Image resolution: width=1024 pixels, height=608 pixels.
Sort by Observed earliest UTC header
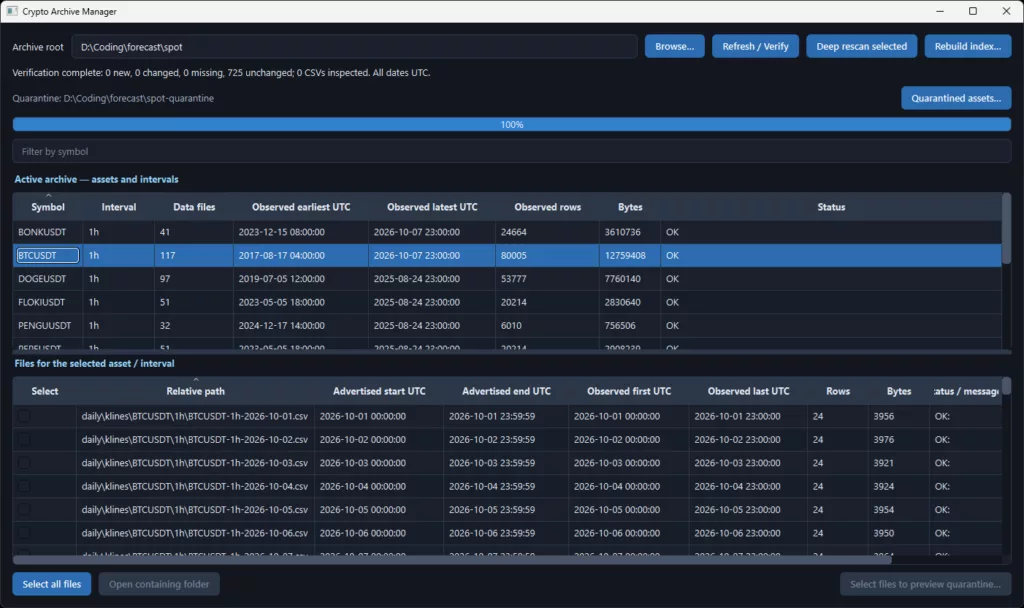(x=301, y=207)
